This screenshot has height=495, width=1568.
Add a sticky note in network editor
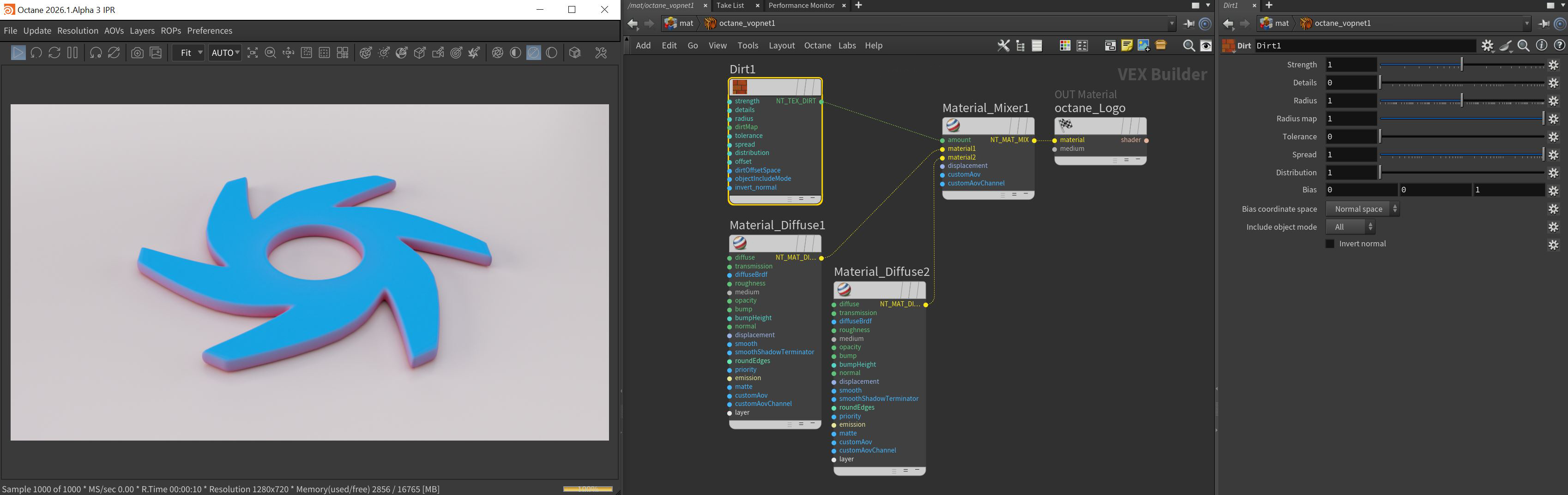click(1127, 46)
